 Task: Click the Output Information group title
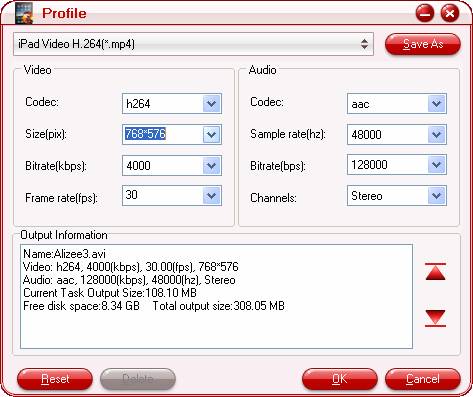pos(64,235)
